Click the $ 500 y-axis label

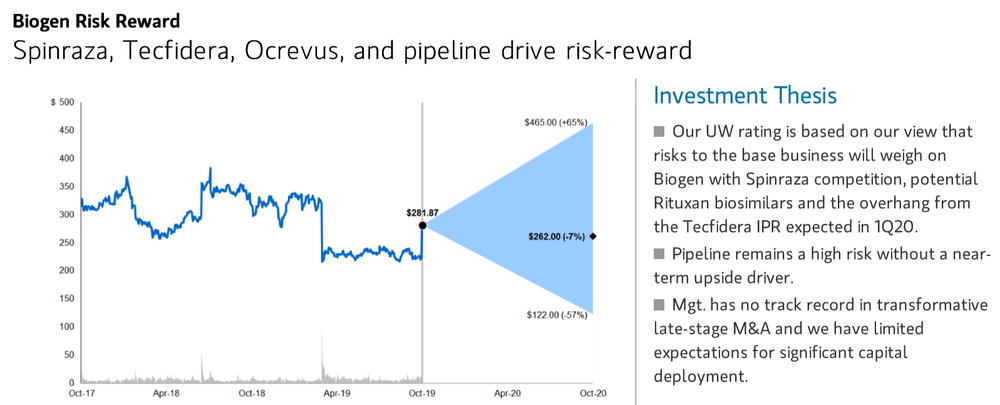click(62, 102)
